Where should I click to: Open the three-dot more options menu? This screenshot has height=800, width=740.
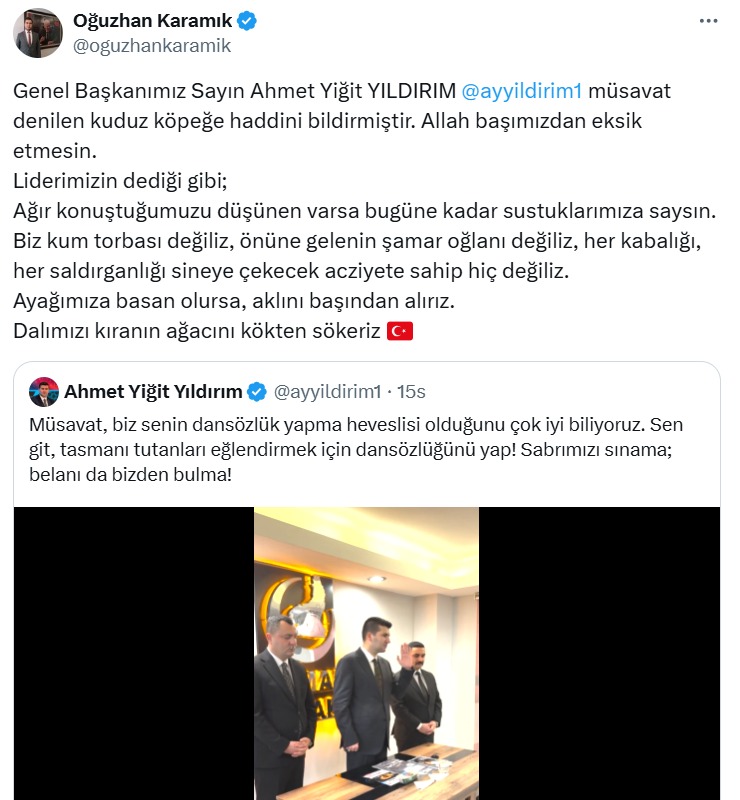coord(708,21)
